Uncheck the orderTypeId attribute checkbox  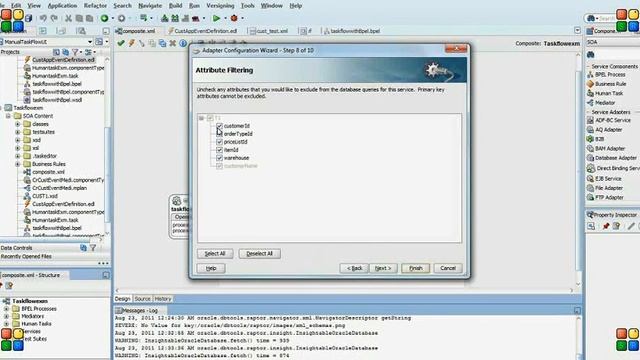point(219,134)
